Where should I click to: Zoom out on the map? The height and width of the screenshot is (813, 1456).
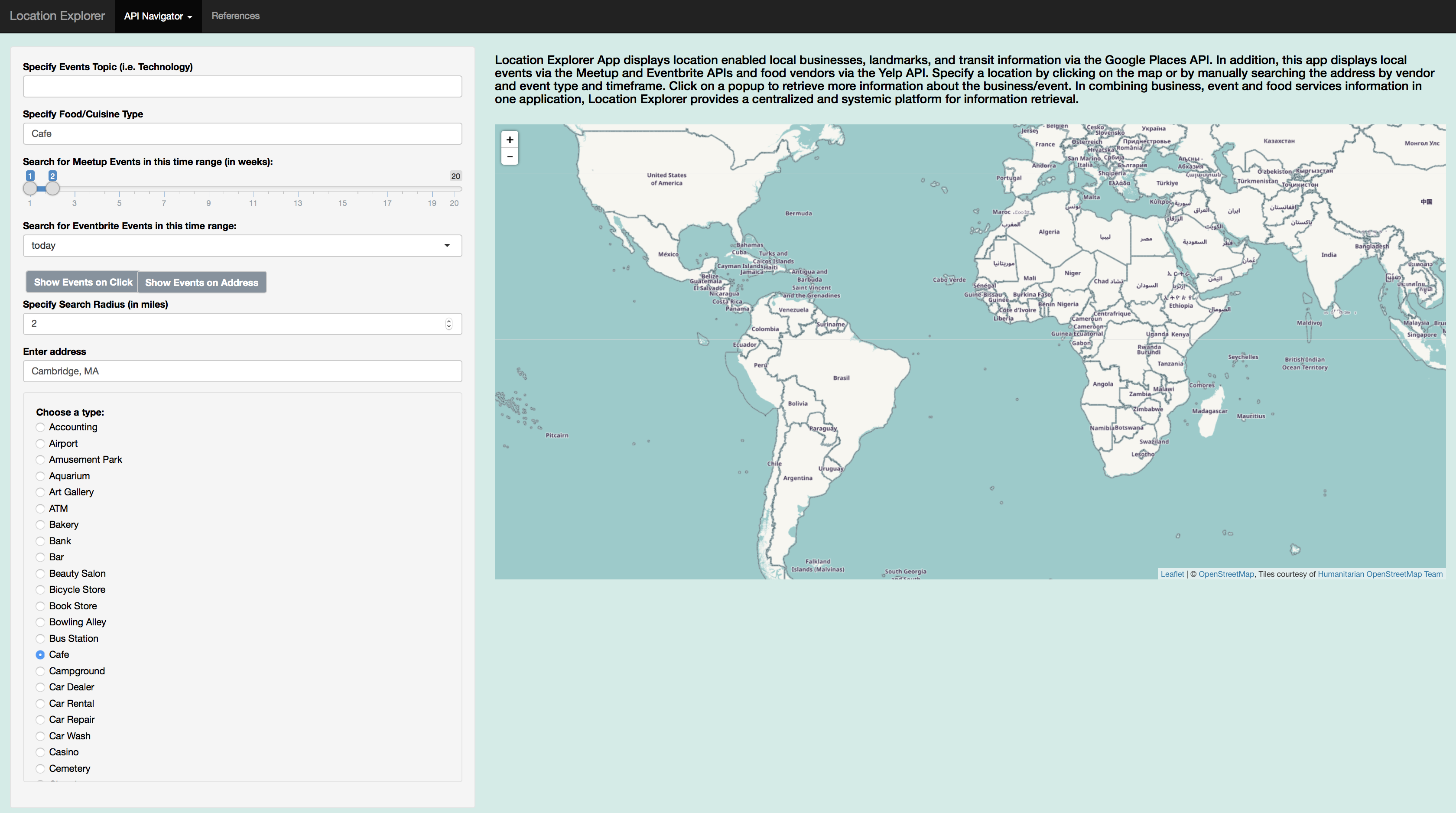(x=510, y=156)
